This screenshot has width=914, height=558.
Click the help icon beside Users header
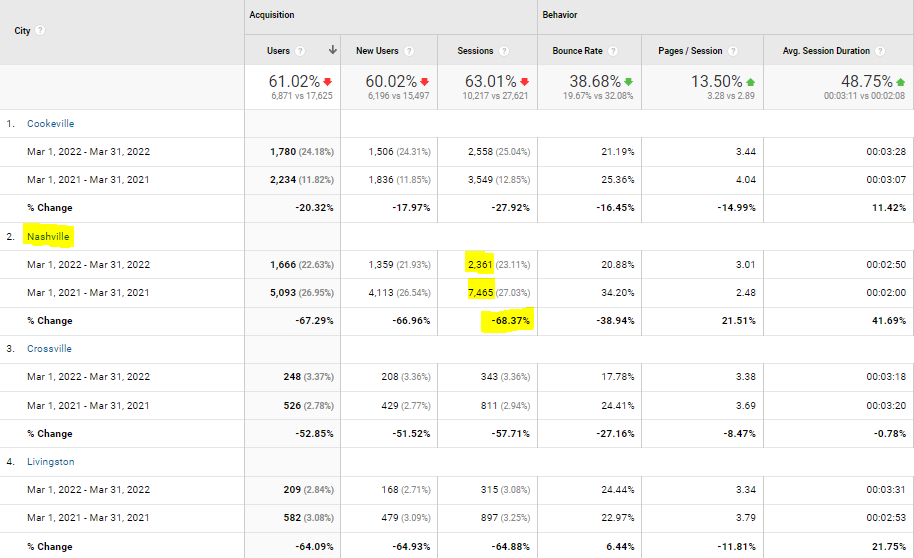tap(300, 51)
